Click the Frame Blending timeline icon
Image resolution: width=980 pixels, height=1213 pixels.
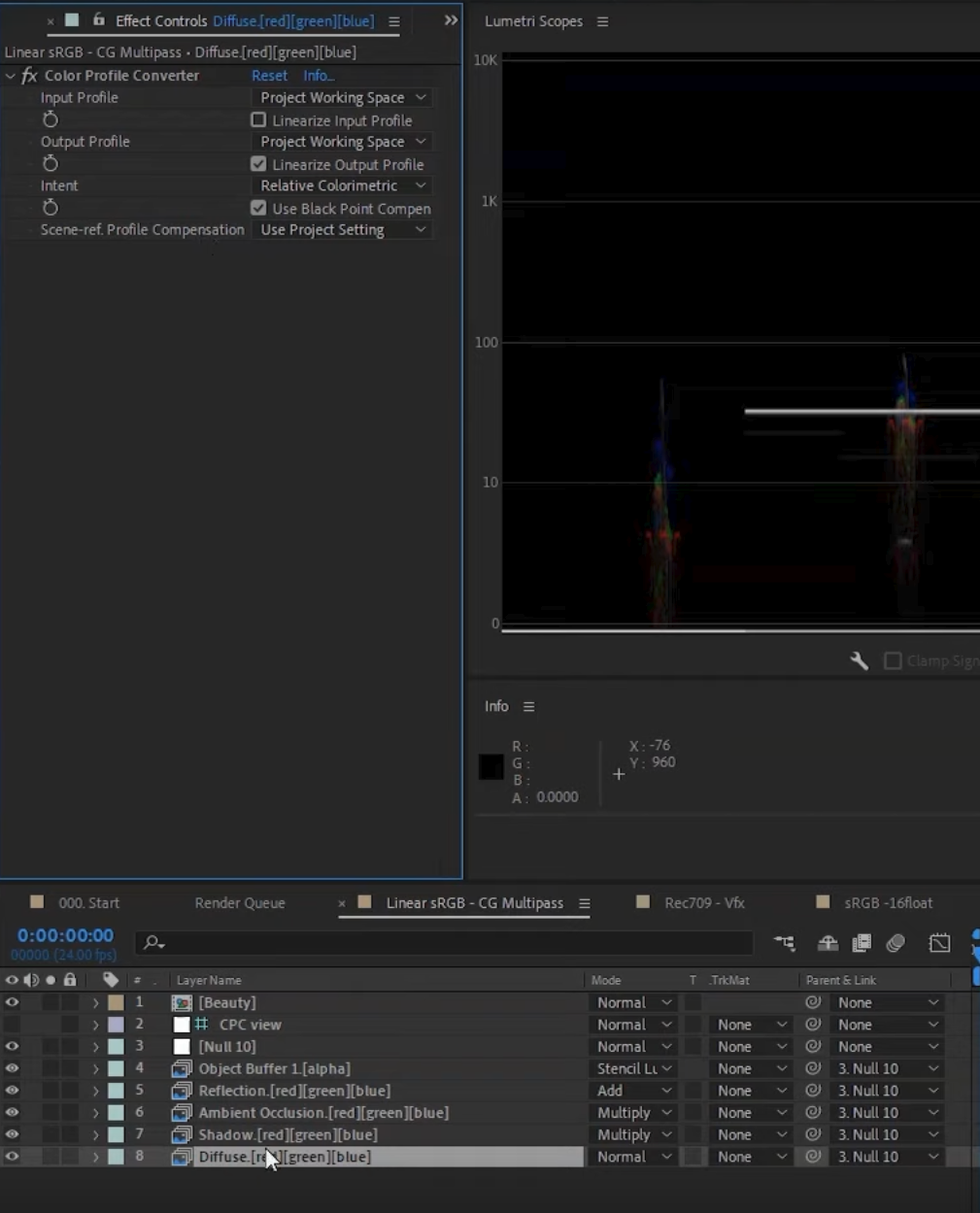pos(862,943)
